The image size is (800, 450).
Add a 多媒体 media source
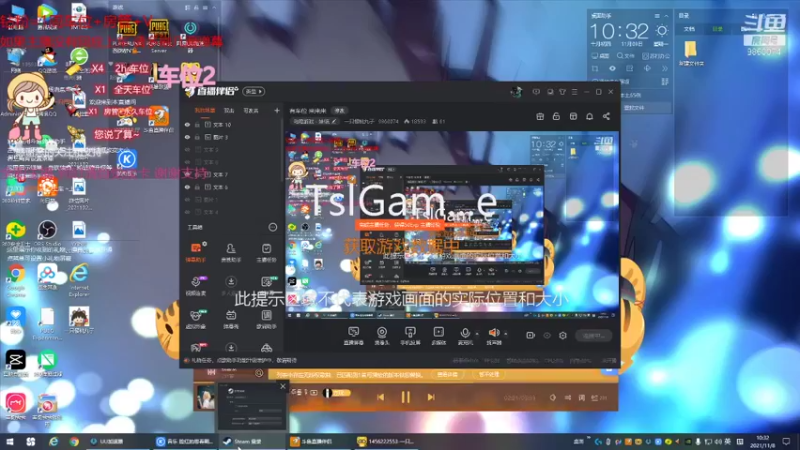[438, 336]
